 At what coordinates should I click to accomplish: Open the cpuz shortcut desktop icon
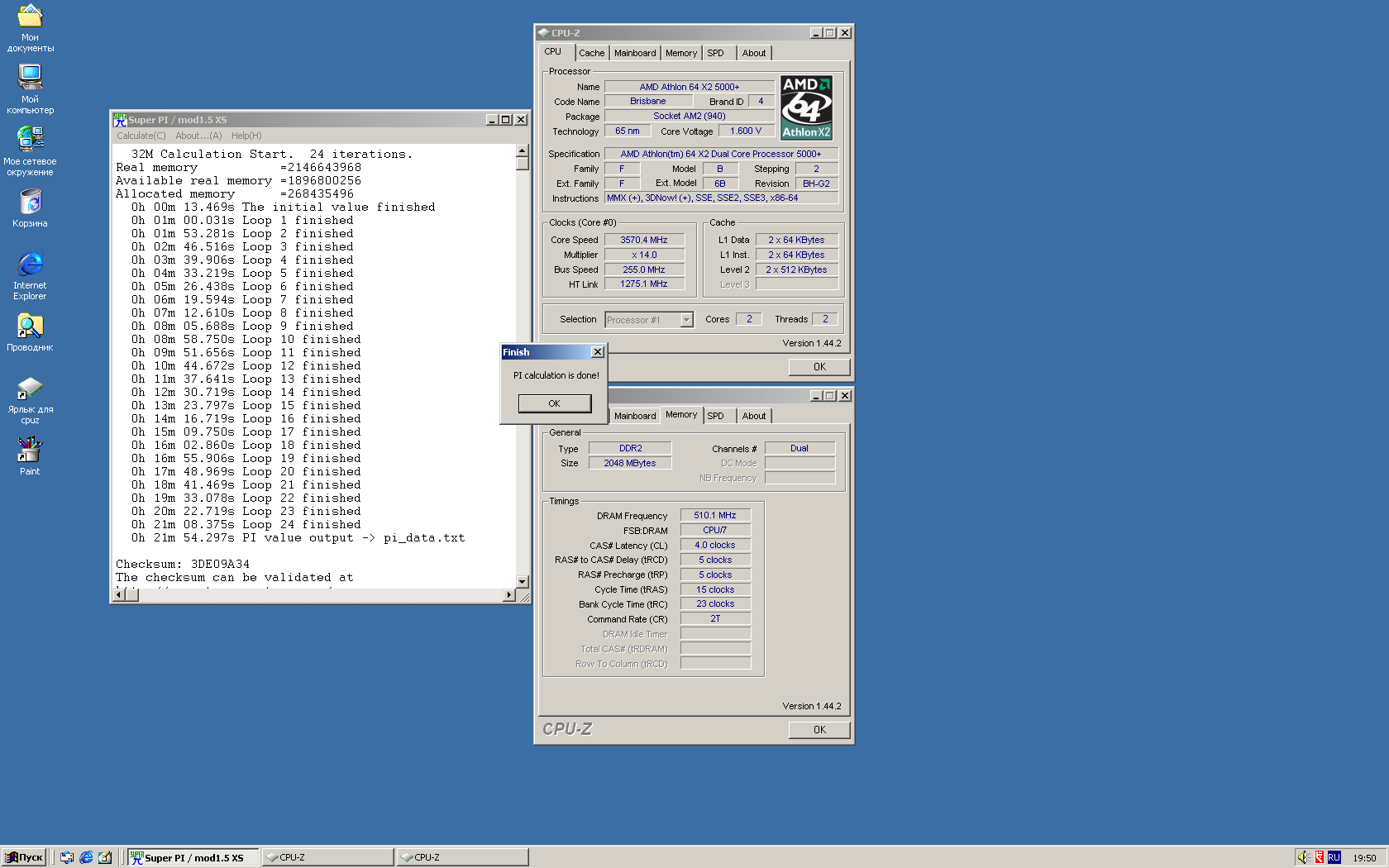(30, 400)
